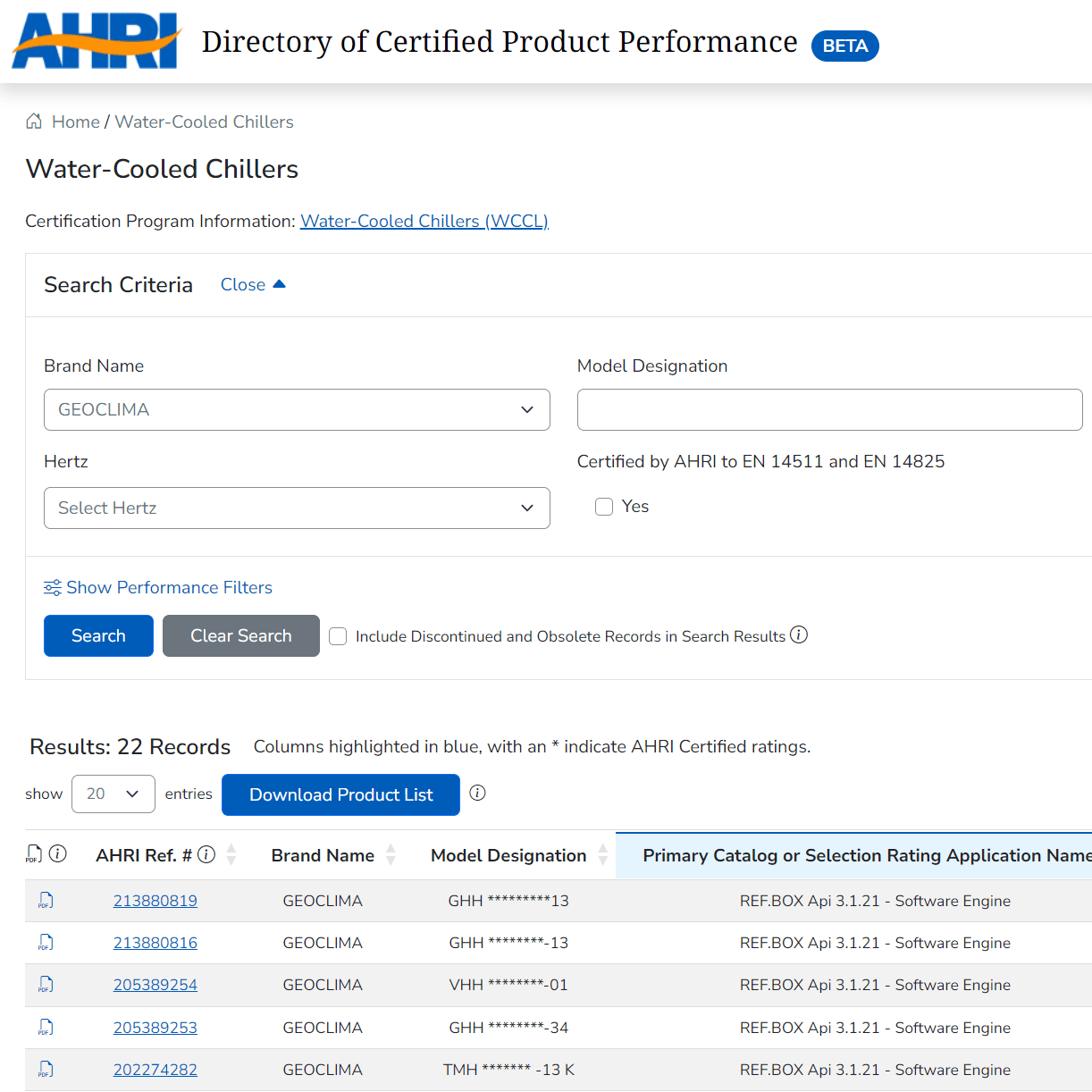
Task: Change the show entries dropdown
Action: click(113, 794)
